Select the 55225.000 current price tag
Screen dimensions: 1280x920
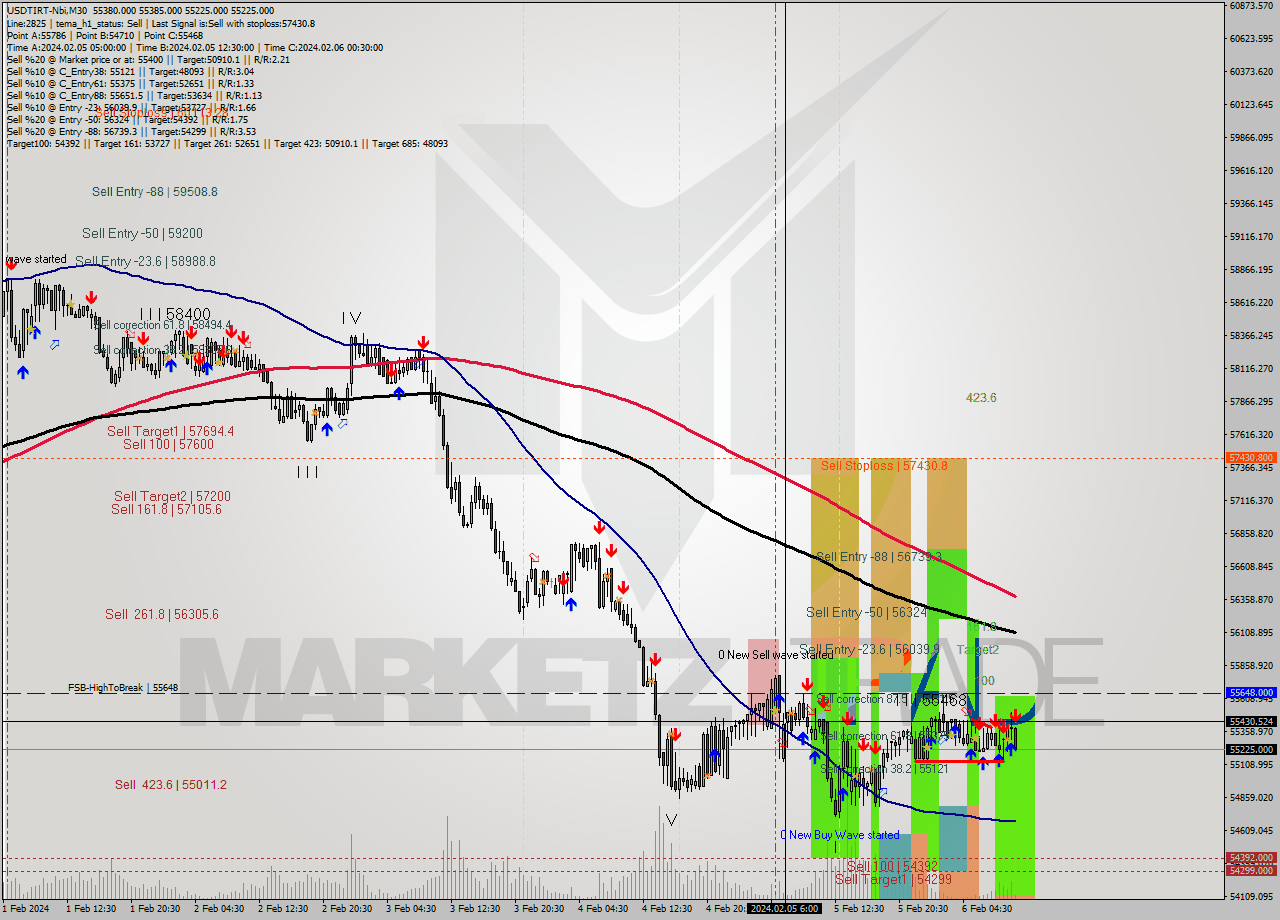[1250, 749]
